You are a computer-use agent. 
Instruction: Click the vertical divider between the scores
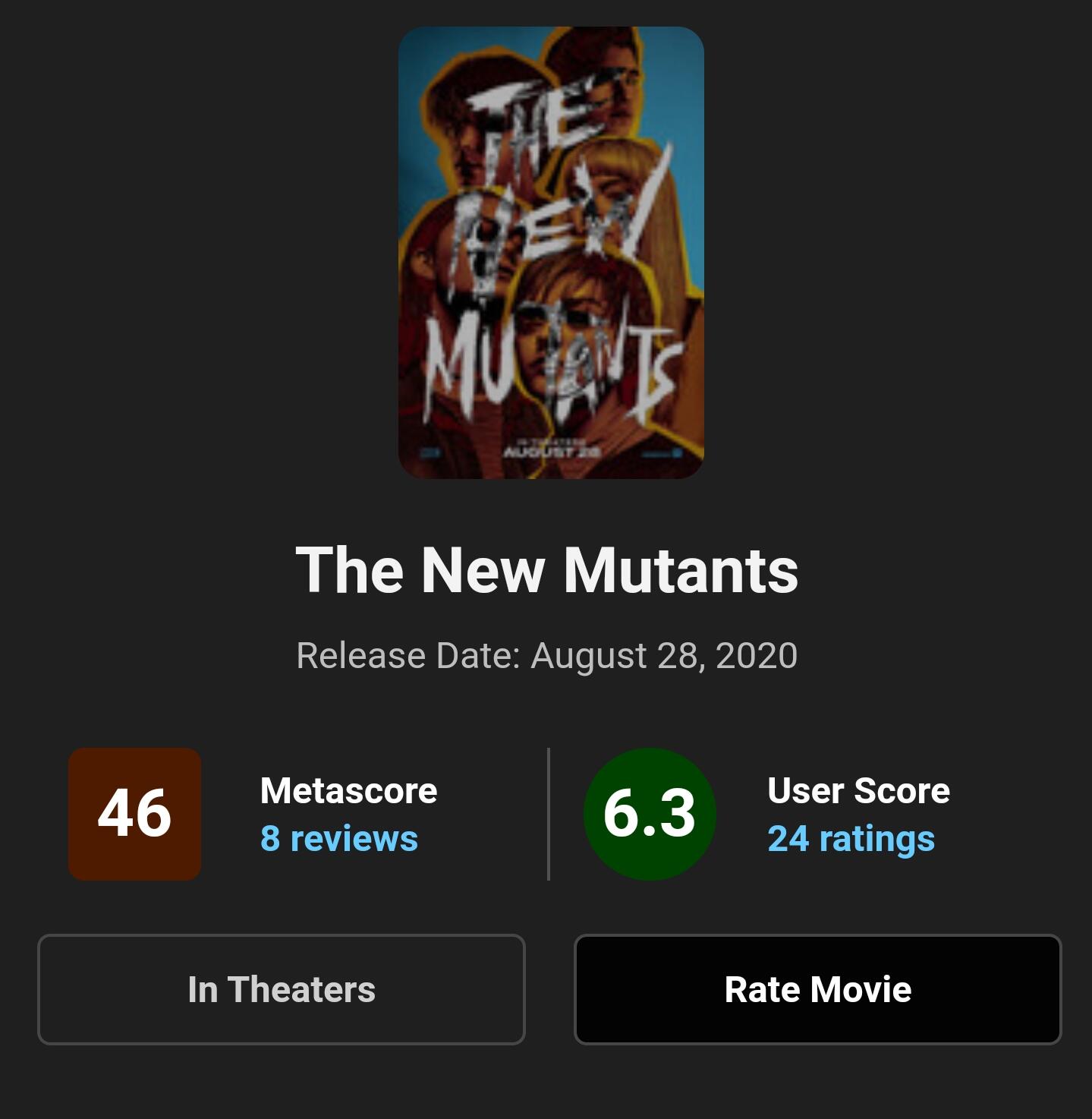548,814
